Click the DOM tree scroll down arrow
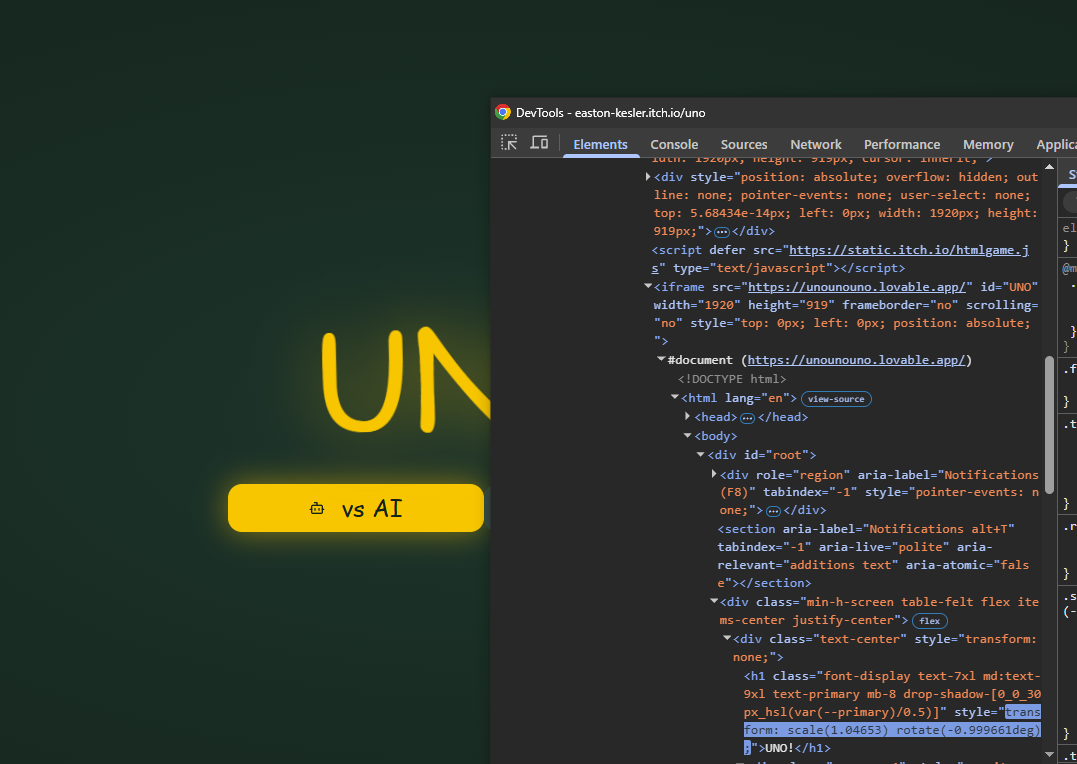Viewport: 1077px width, 764px height. [x=1049, y=754]
